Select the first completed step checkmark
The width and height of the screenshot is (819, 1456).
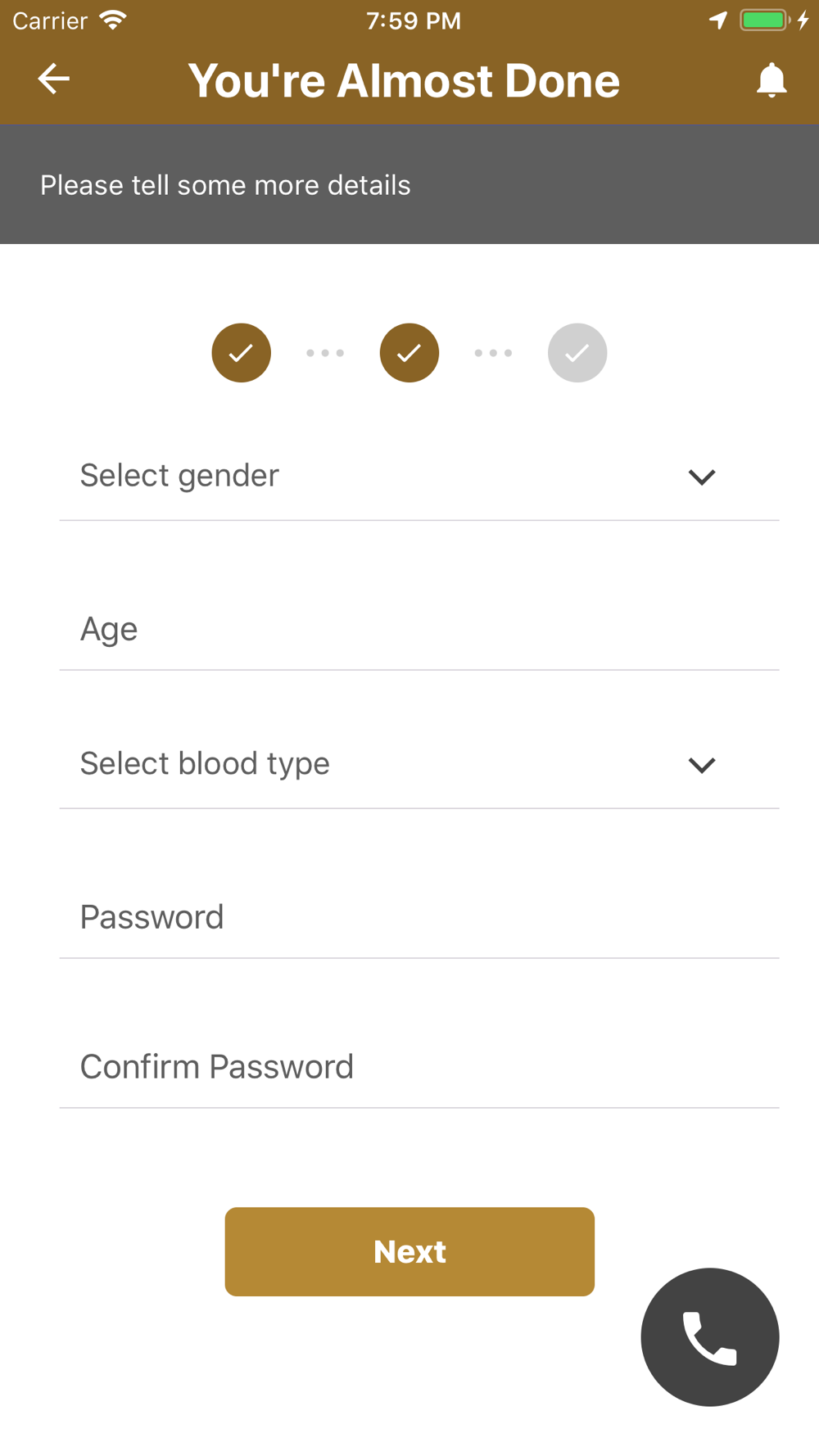click(x=241, y=353)
